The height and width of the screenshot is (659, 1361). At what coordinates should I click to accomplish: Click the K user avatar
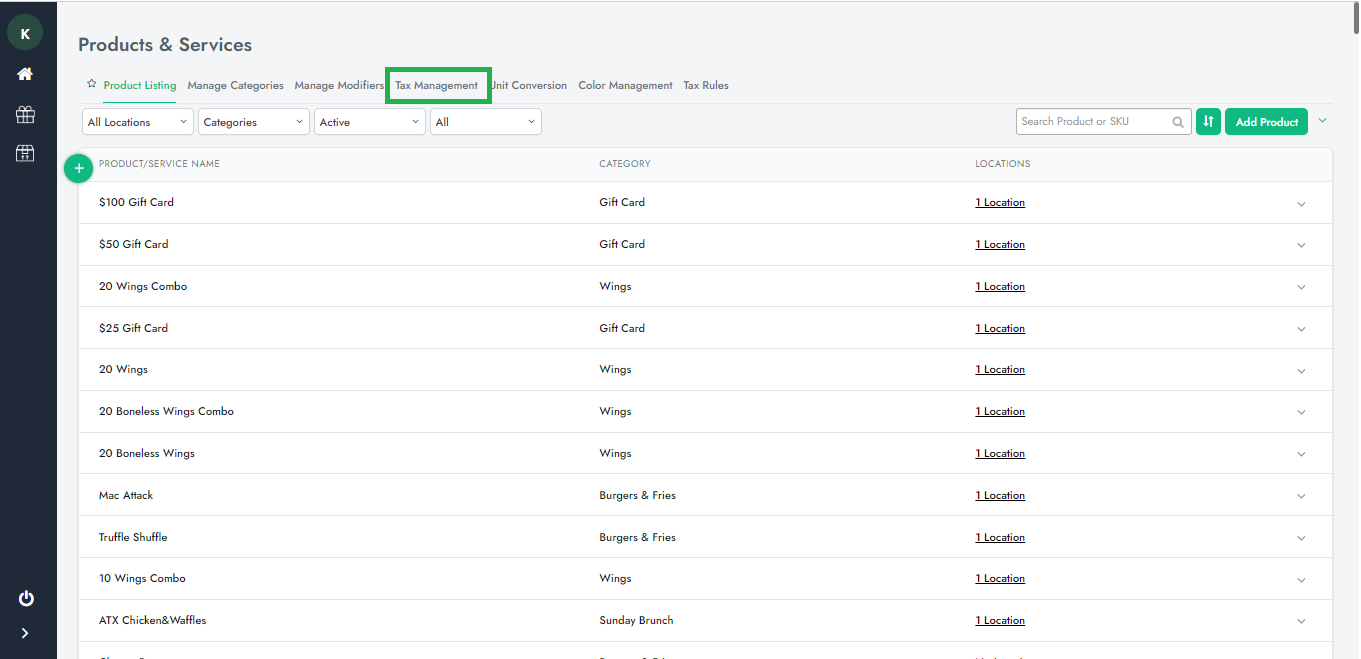tap(25, 34)
